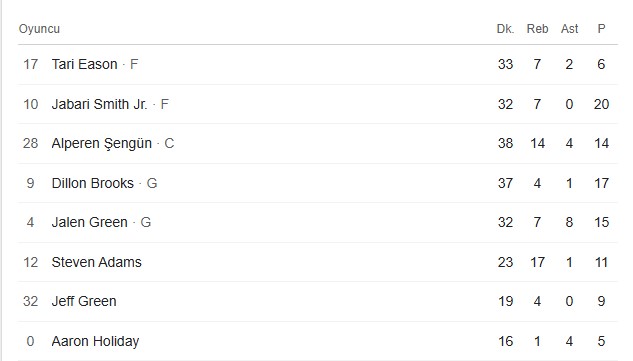Open Dillon Brooks player row
This screenshot has width=633, height=361.
coord(318,183)
